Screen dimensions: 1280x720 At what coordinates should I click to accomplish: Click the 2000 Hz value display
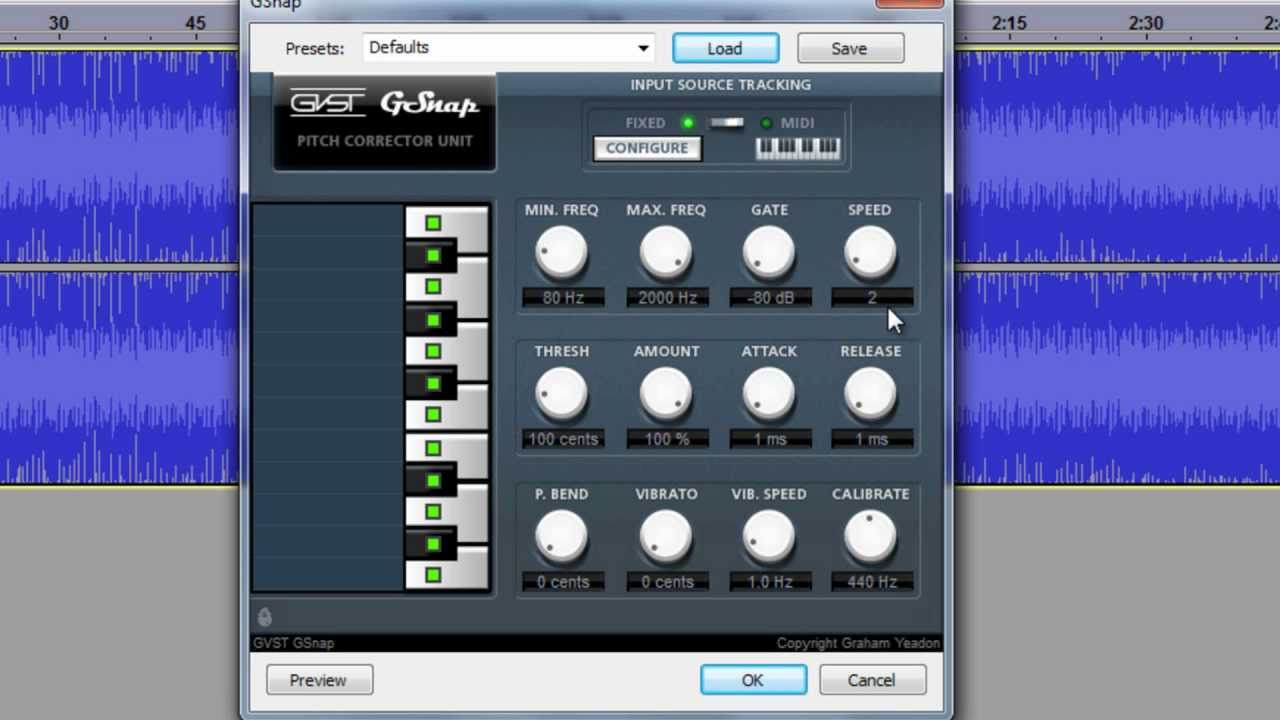tap(667, 298)
